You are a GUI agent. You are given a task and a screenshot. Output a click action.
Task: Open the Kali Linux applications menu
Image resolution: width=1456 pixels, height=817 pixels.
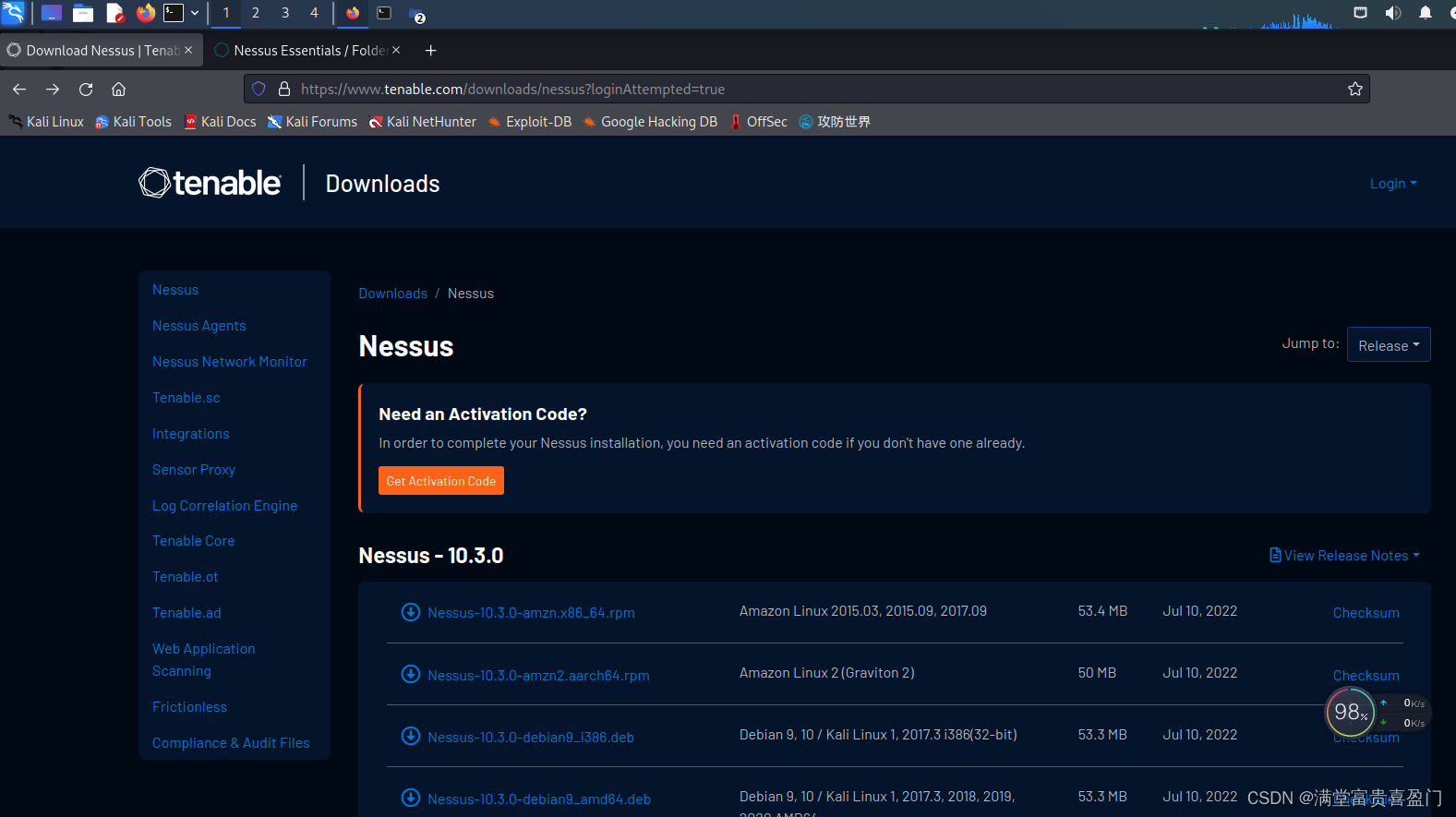click(13, 13)
